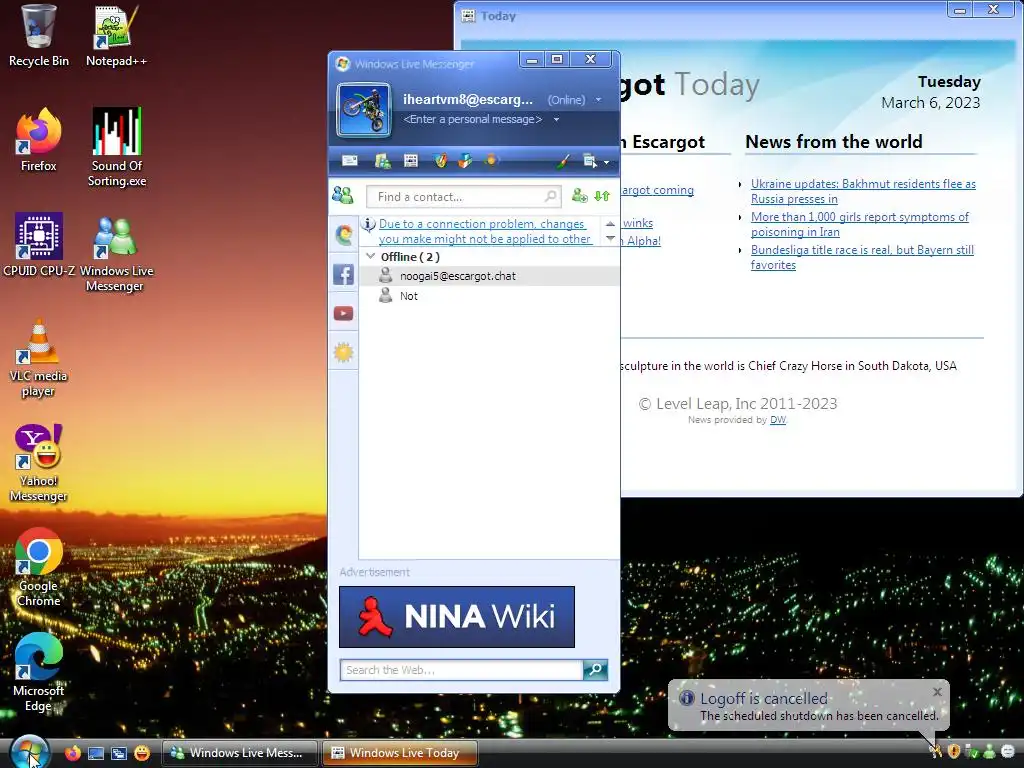
Task: Click the shield safety toolbar icon
Action: tap(441, 161)
